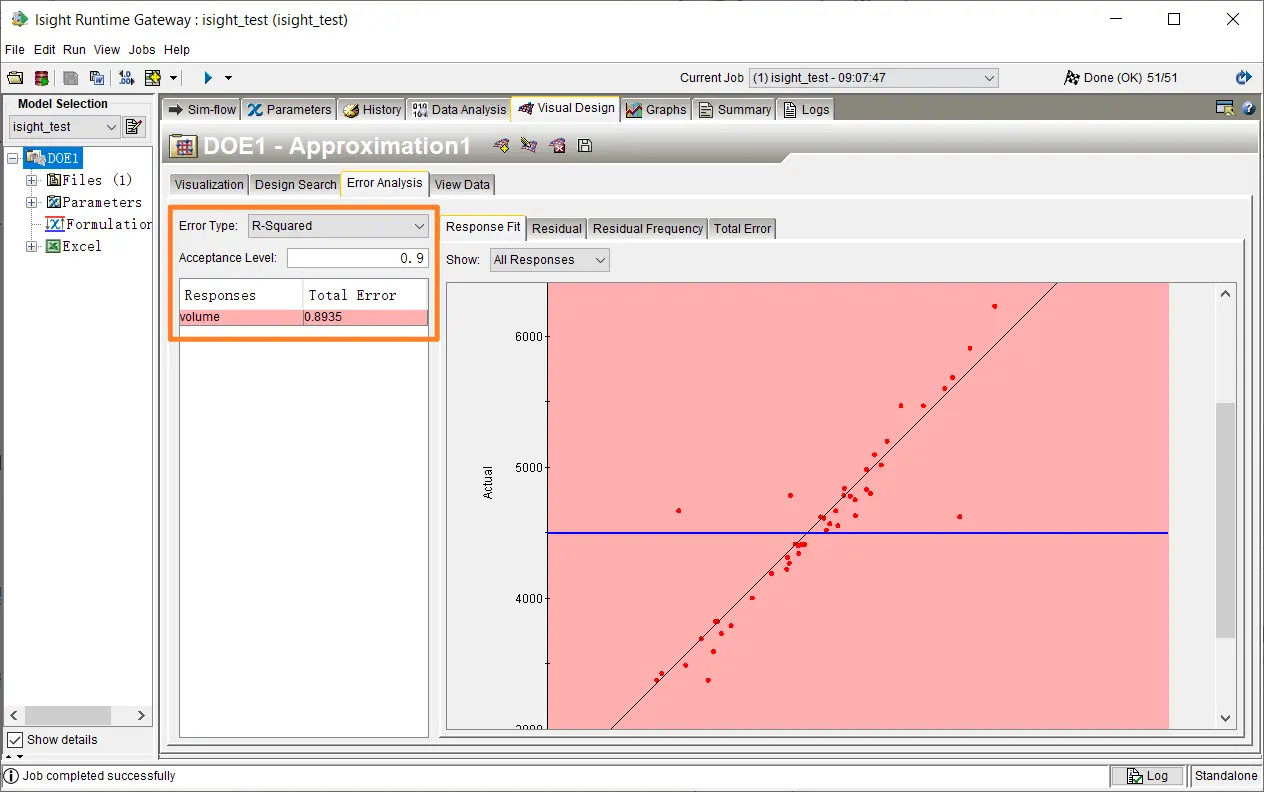Expand the Excel tree node
The image size is (1264, 792).
[32, 246]
